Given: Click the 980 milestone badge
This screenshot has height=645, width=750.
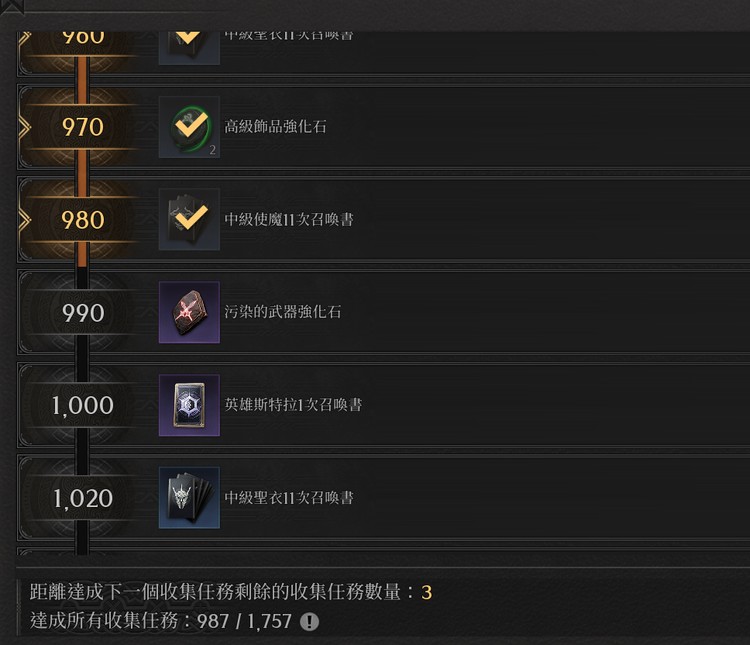Looking at the screenshot, I should [x=82, y=220].
